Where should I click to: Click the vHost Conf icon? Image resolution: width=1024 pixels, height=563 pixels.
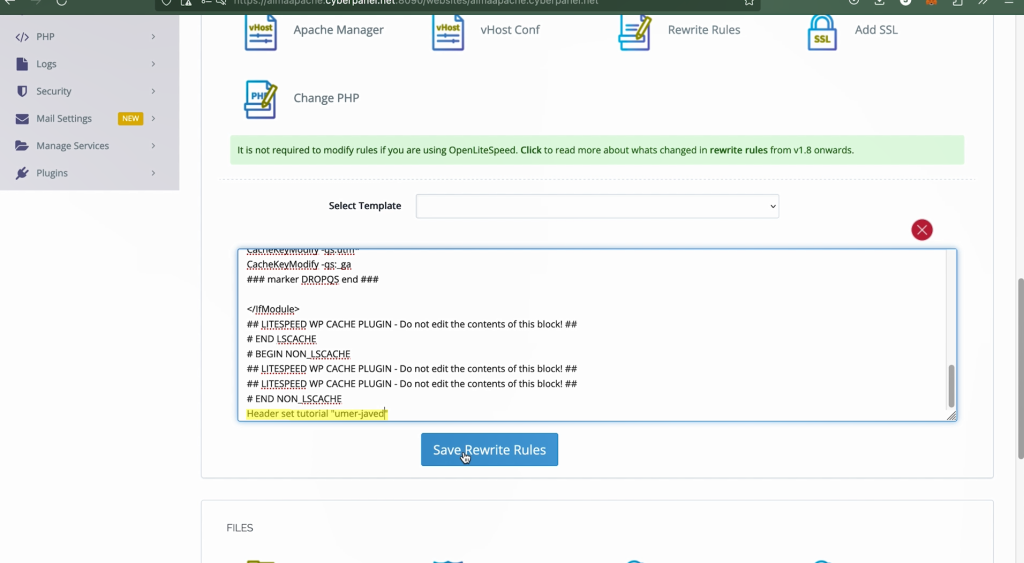point(448,31)
